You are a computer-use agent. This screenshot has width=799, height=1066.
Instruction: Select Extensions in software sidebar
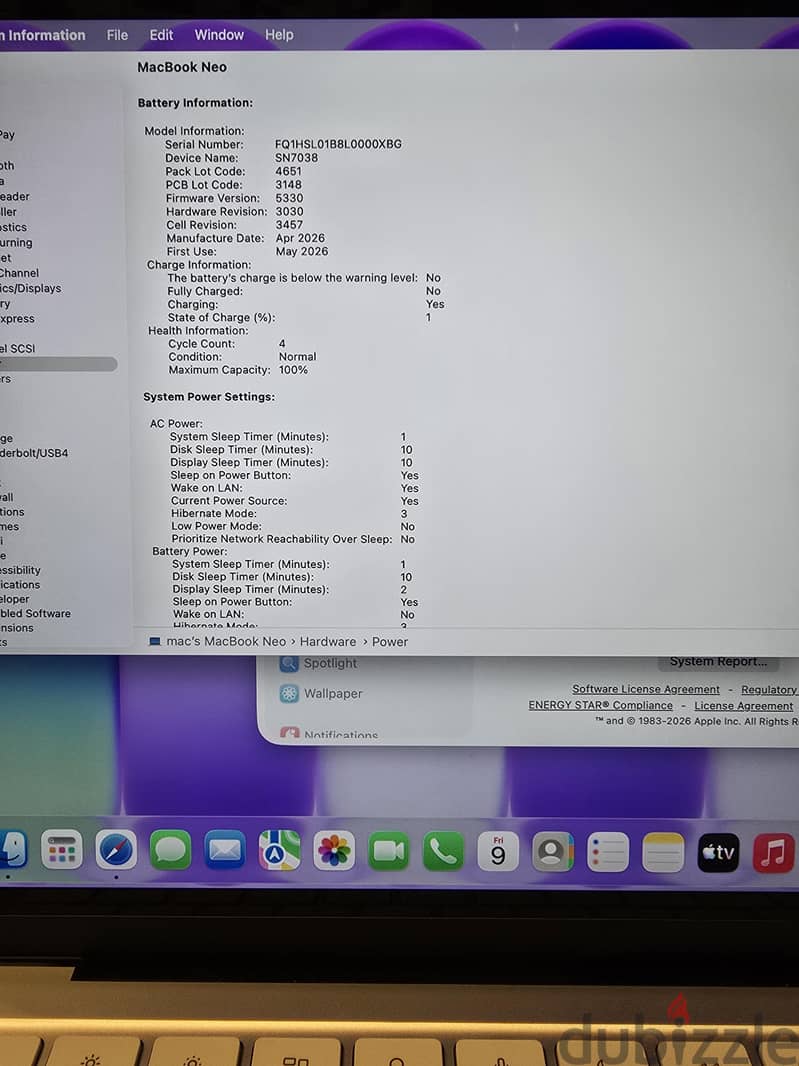click(17, 627)
